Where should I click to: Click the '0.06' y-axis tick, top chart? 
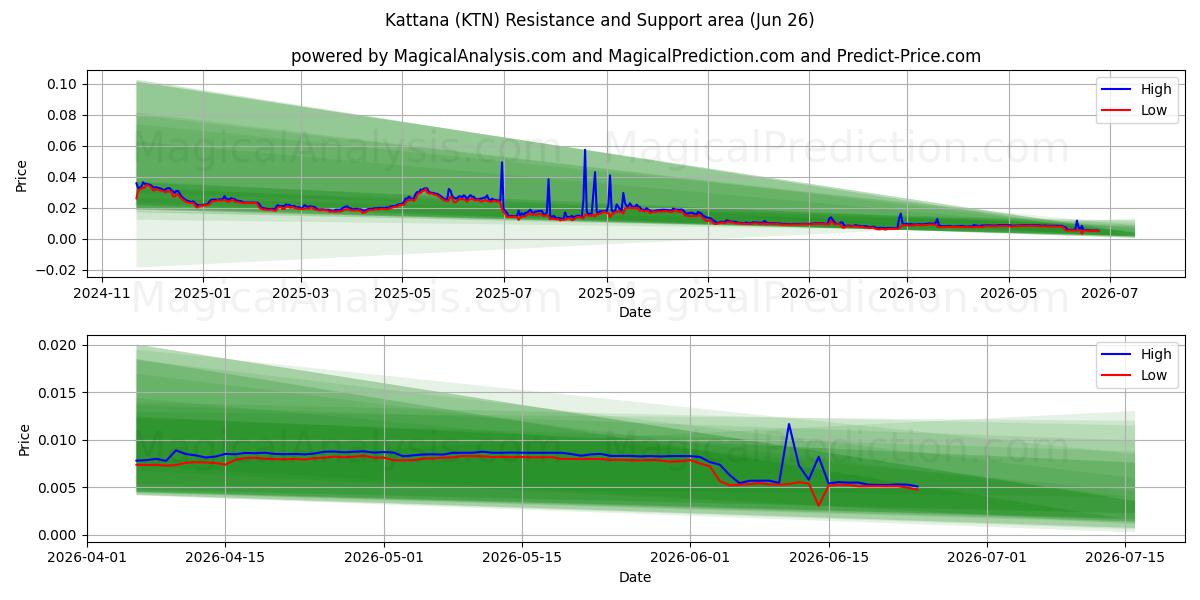62,146
